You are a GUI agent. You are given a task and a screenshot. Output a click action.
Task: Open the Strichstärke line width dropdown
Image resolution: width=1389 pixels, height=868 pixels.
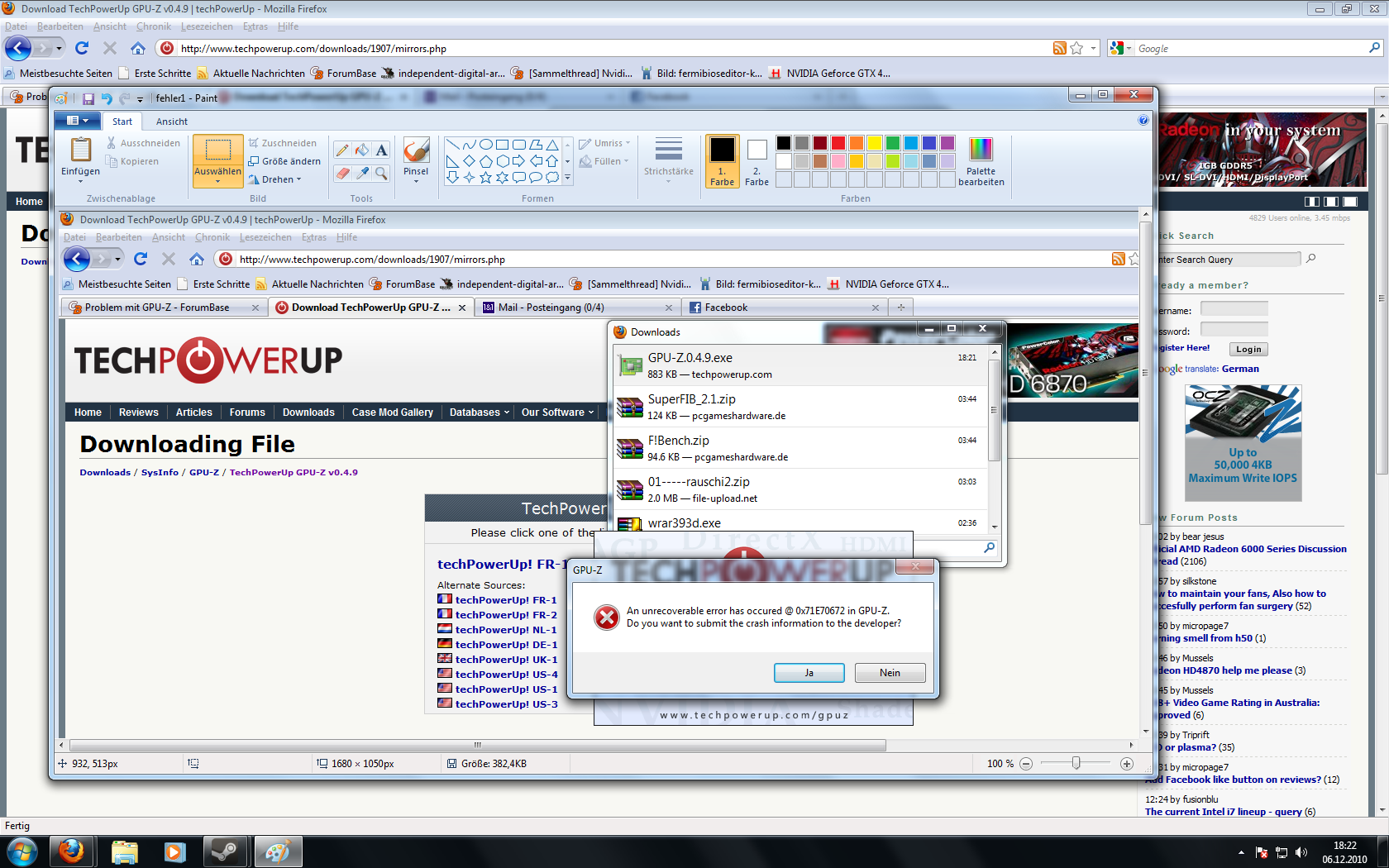669,162
